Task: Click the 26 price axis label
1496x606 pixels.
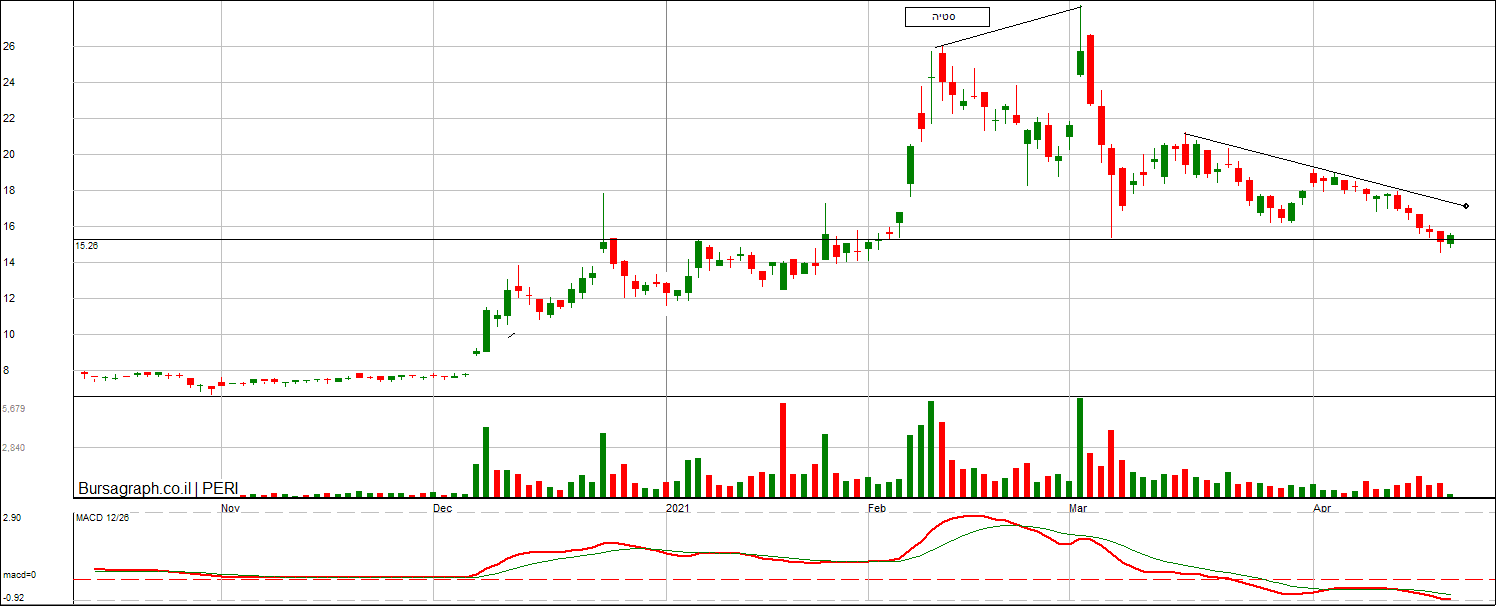Action: tap(8, 46)
